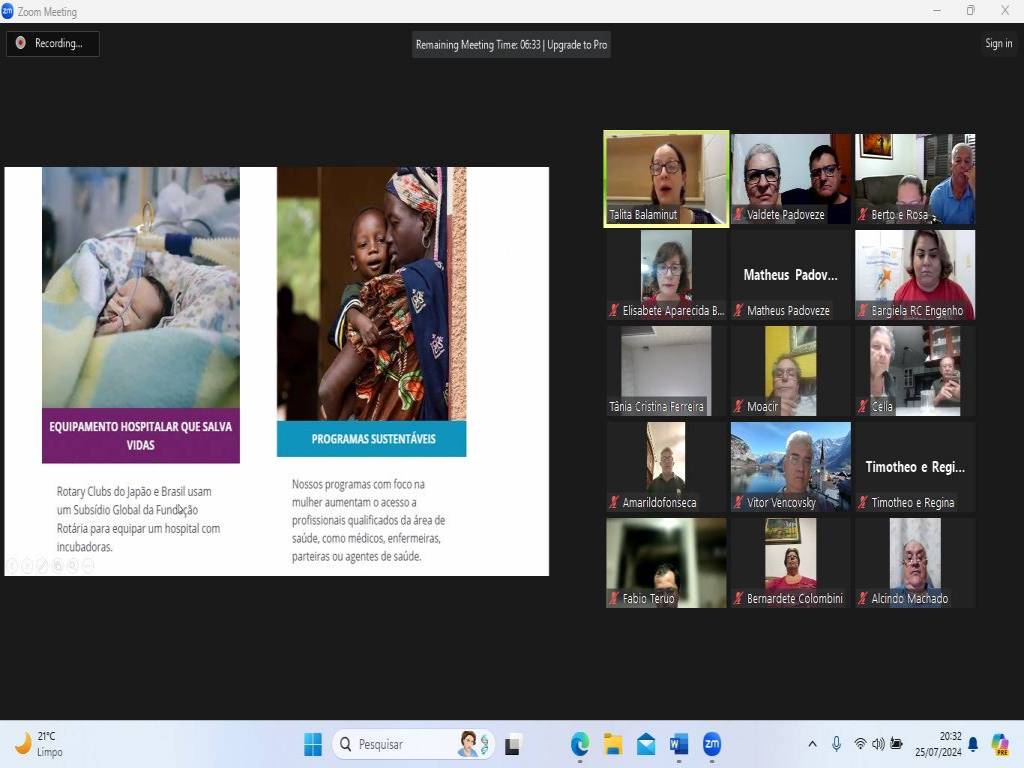The image size is (1024, 768).
Task: Open the notification bell in the system tray
Action: (x=973, y=744)
